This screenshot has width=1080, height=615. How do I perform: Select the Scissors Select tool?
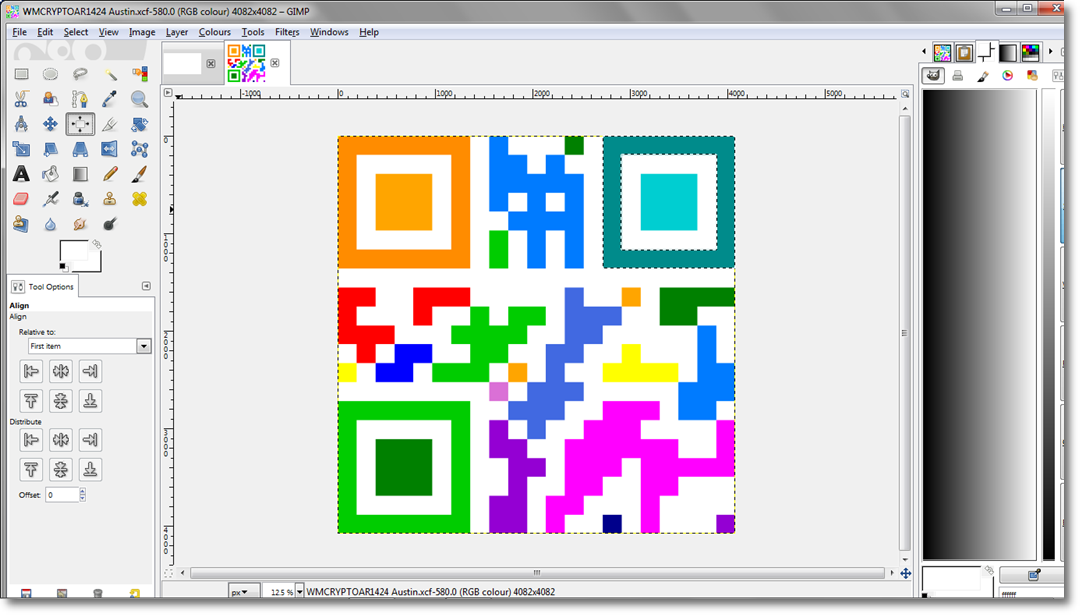click(x=21, y=99)
